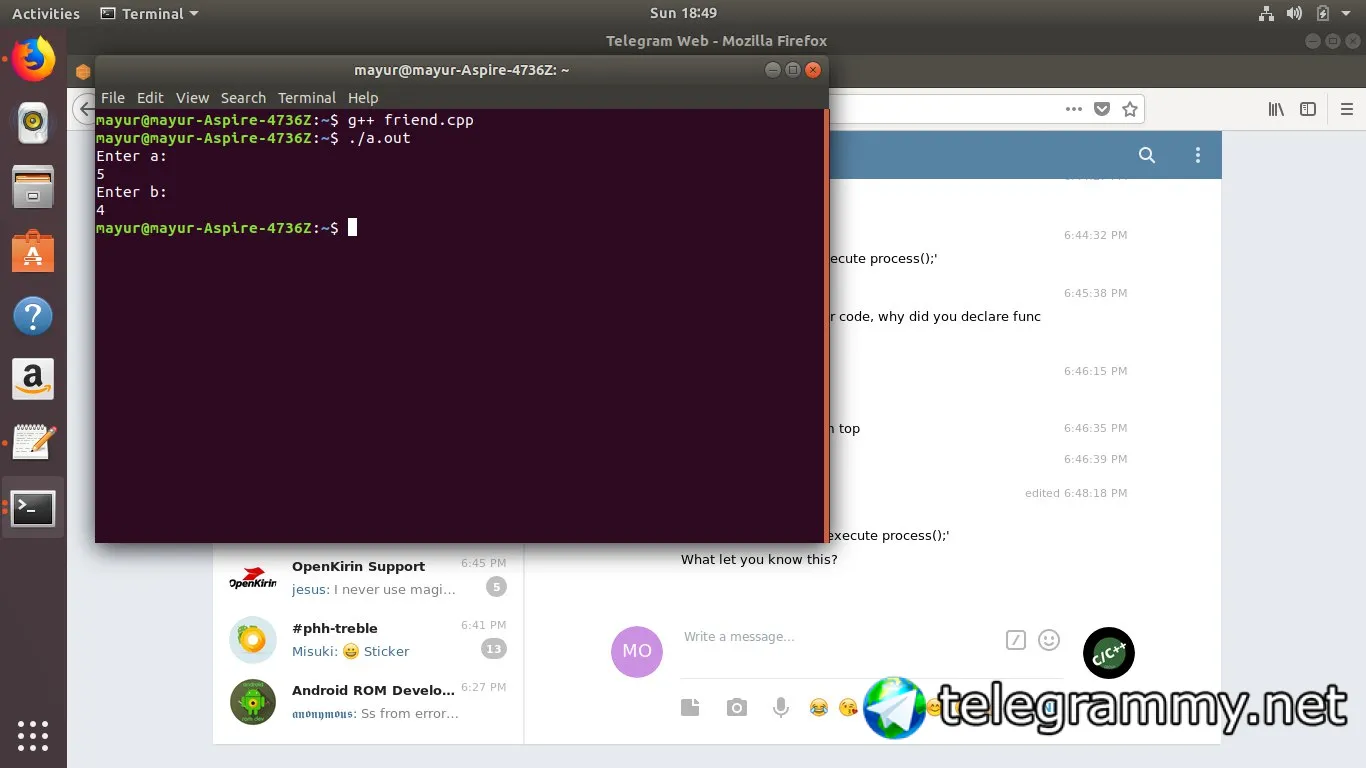1366x768 pixels.
Task: Click Activities in the top bar
Action: [x=46, y=14]
